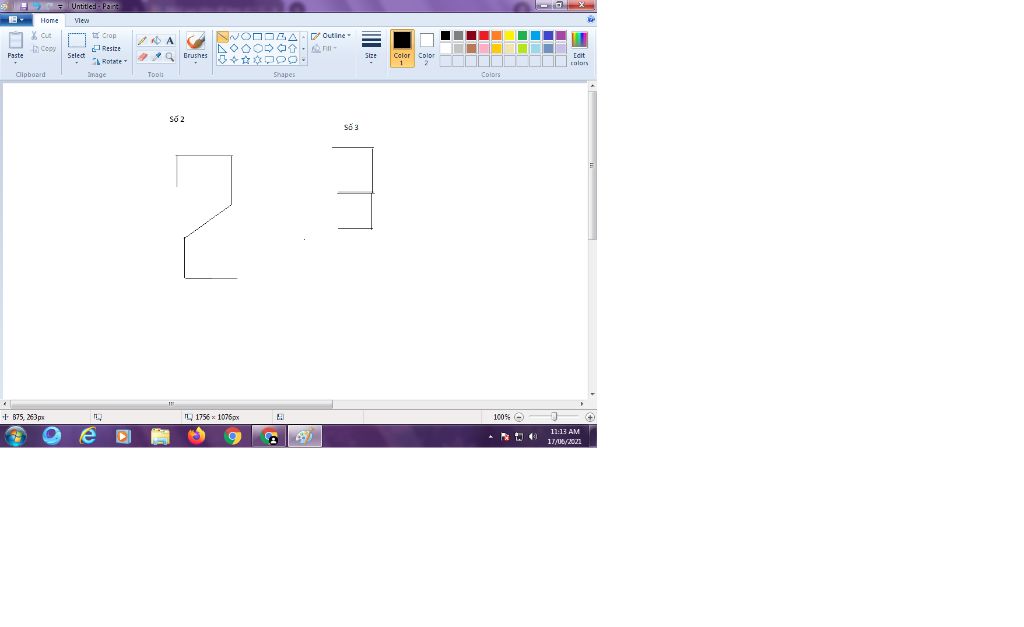The width and height of the screenshot is (1024, 627).
Task: Select the Line shape
Action: (x=222, y=37)
